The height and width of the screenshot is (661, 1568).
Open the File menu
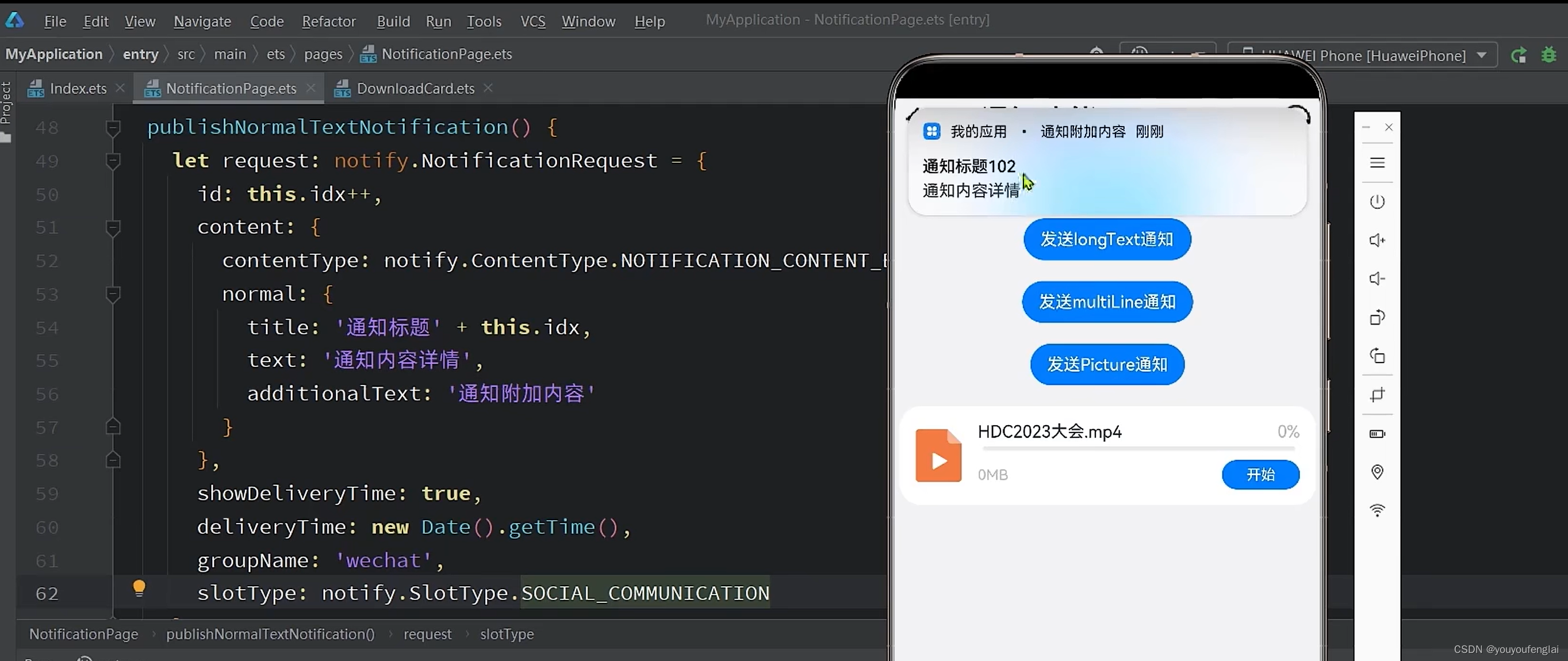coord(55,21)
